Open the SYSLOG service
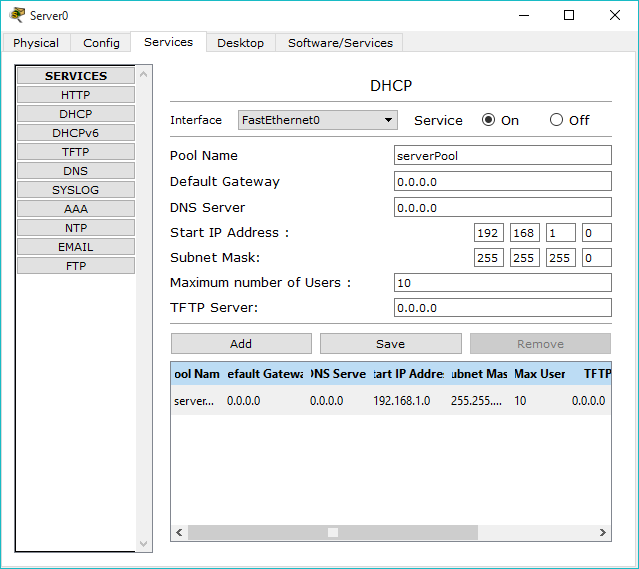The height and width of the screenshot is (569, 639). 76,190
